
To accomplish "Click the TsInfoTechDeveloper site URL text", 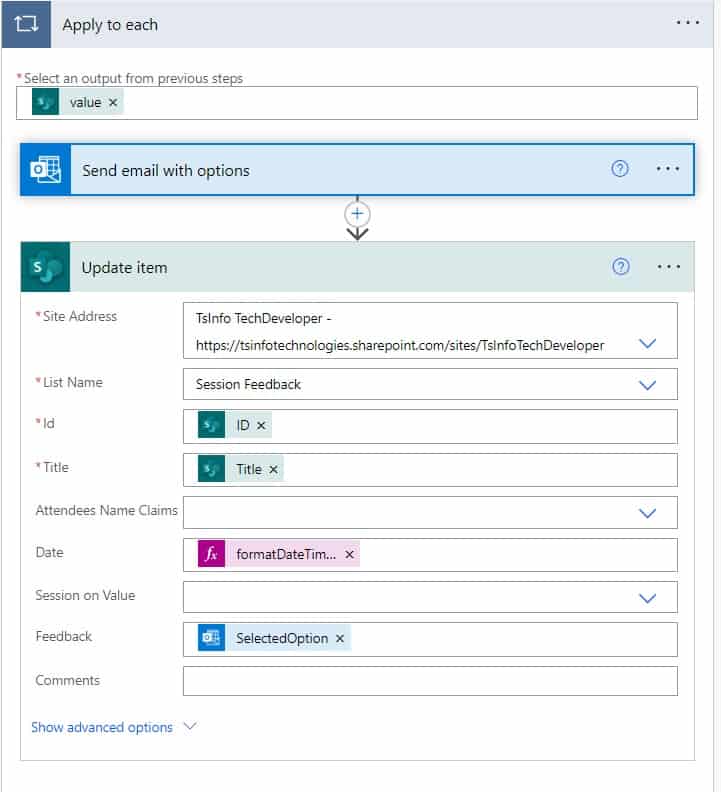I will pyautogui.click(x=400, y=345).
